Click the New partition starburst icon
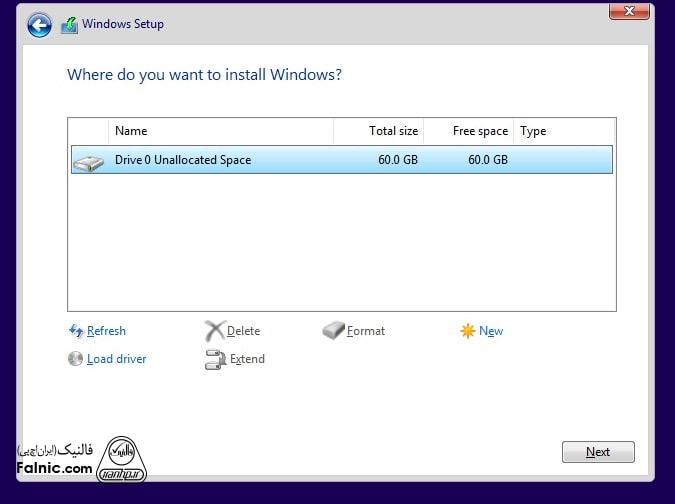 click(x=467, y=331)
